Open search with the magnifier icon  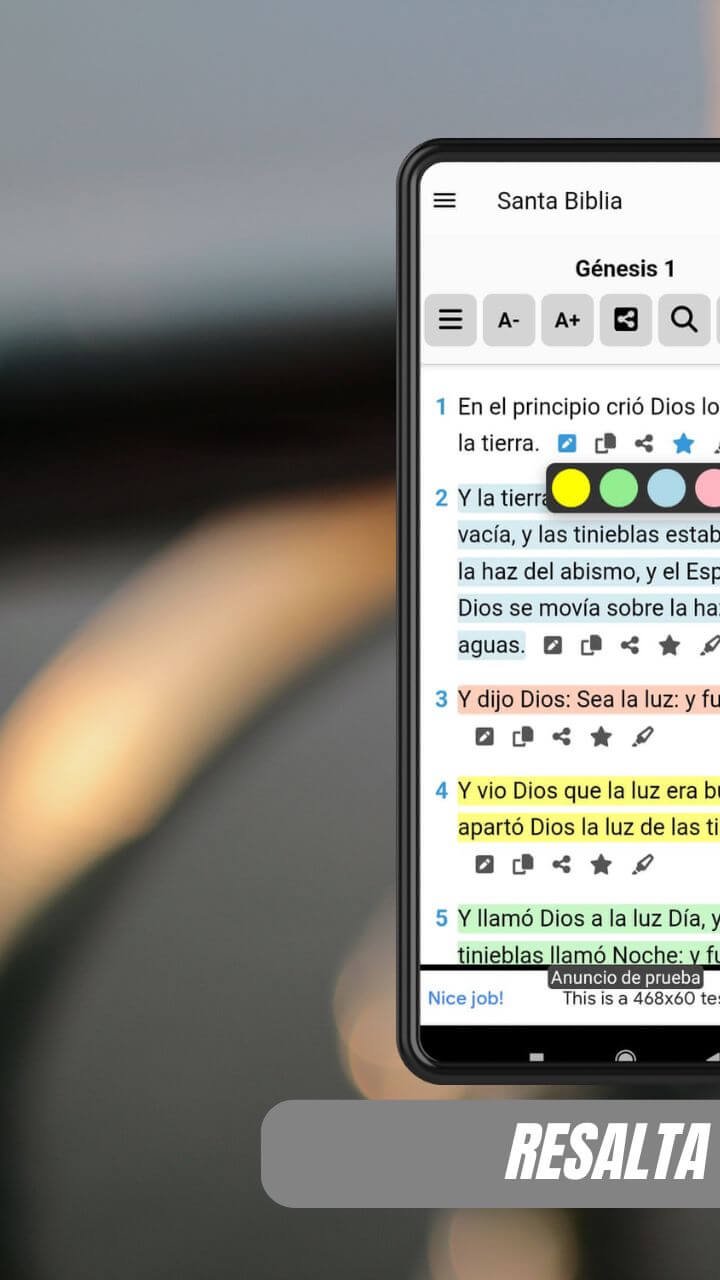[x=684, y=320]
